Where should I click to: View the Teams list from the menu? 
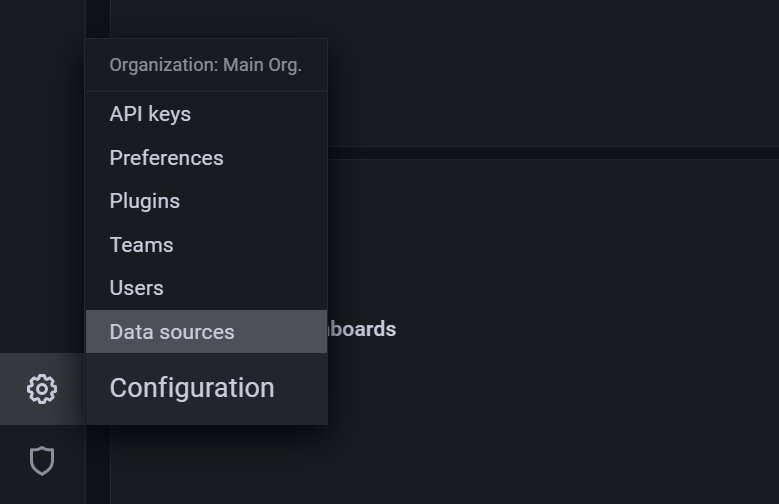coord(141,245)
